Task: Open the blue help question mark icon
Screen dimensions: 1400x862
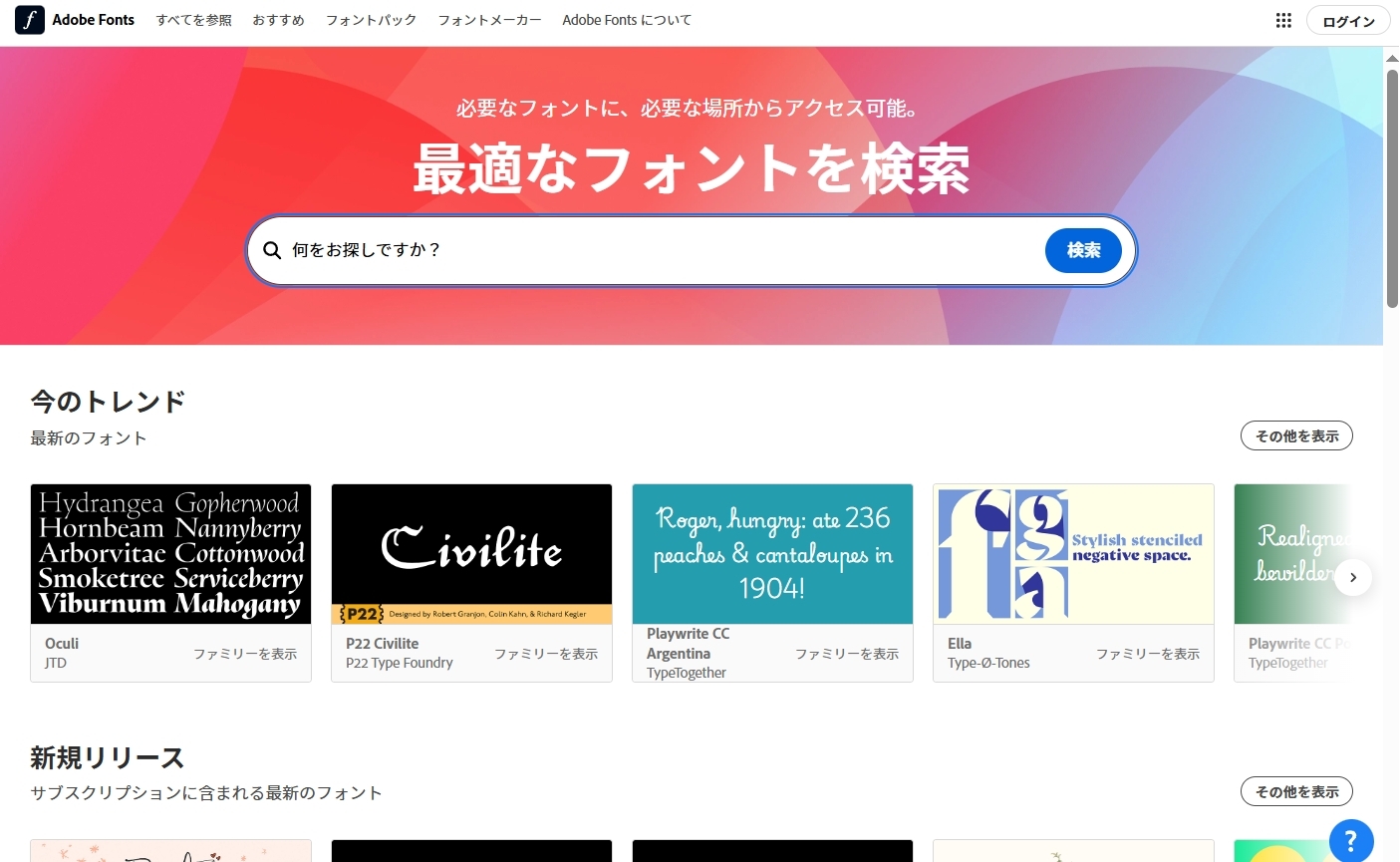Action: (x=1351, y=840)
